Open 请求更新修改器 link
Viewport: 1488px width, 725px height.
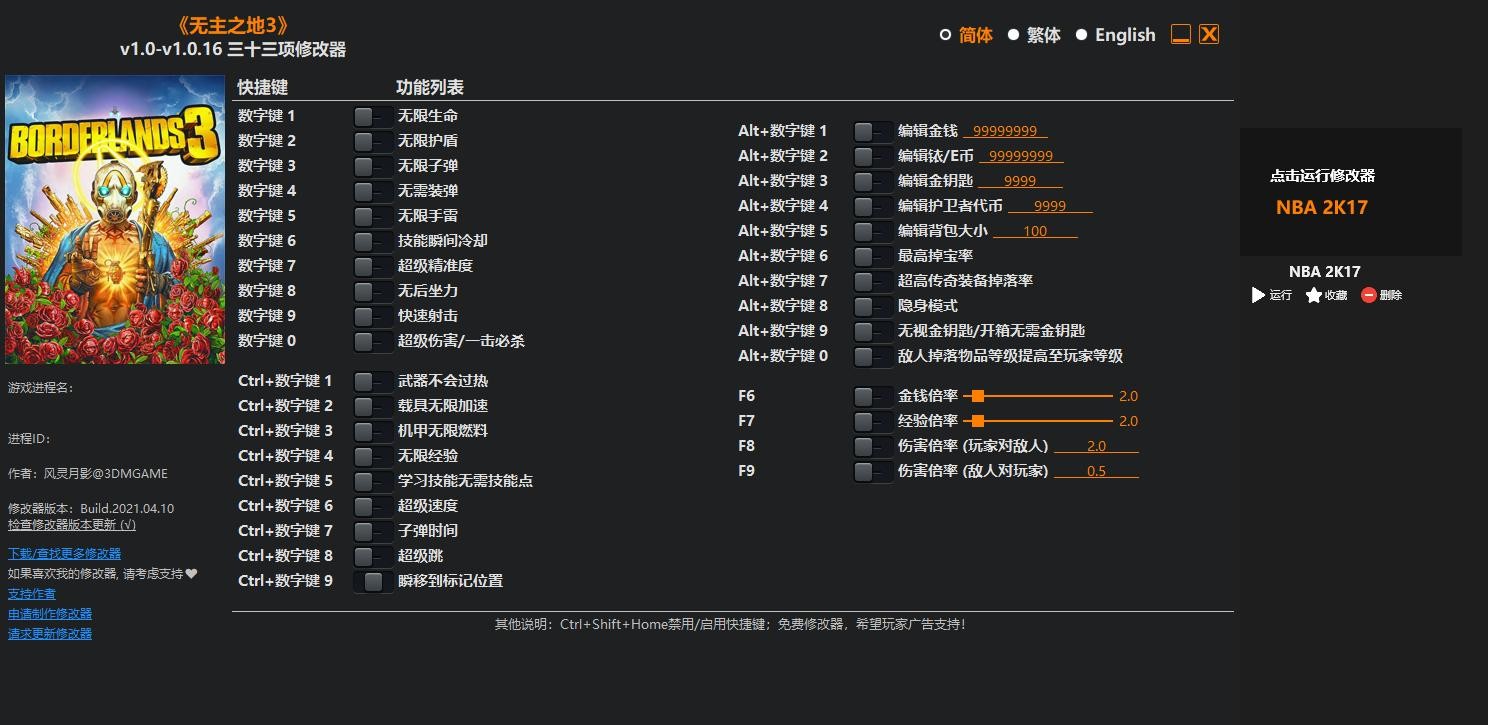50,633
